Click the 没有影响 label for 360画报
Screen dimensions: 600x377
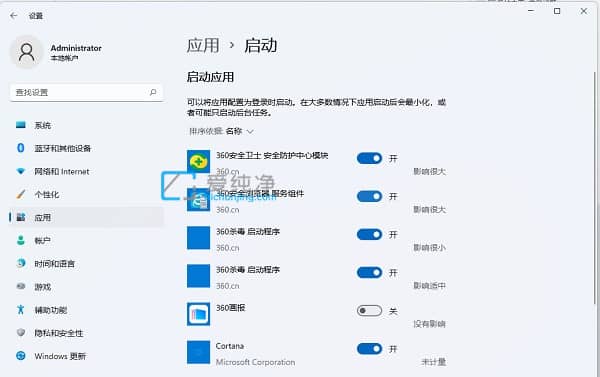point(429,324)
